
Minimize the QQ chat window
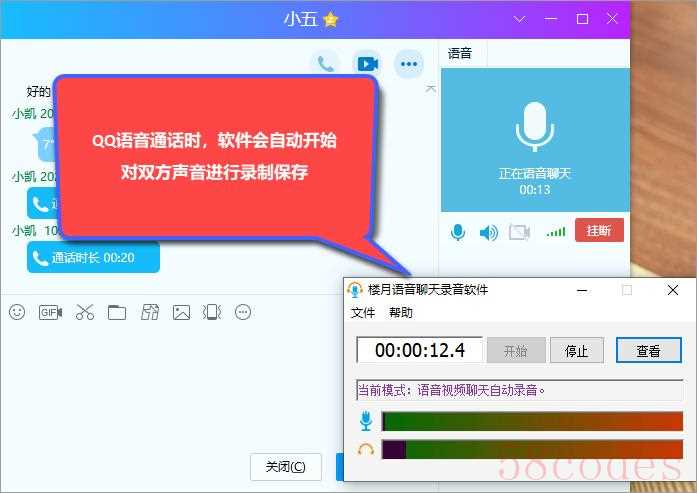[551, 19]
